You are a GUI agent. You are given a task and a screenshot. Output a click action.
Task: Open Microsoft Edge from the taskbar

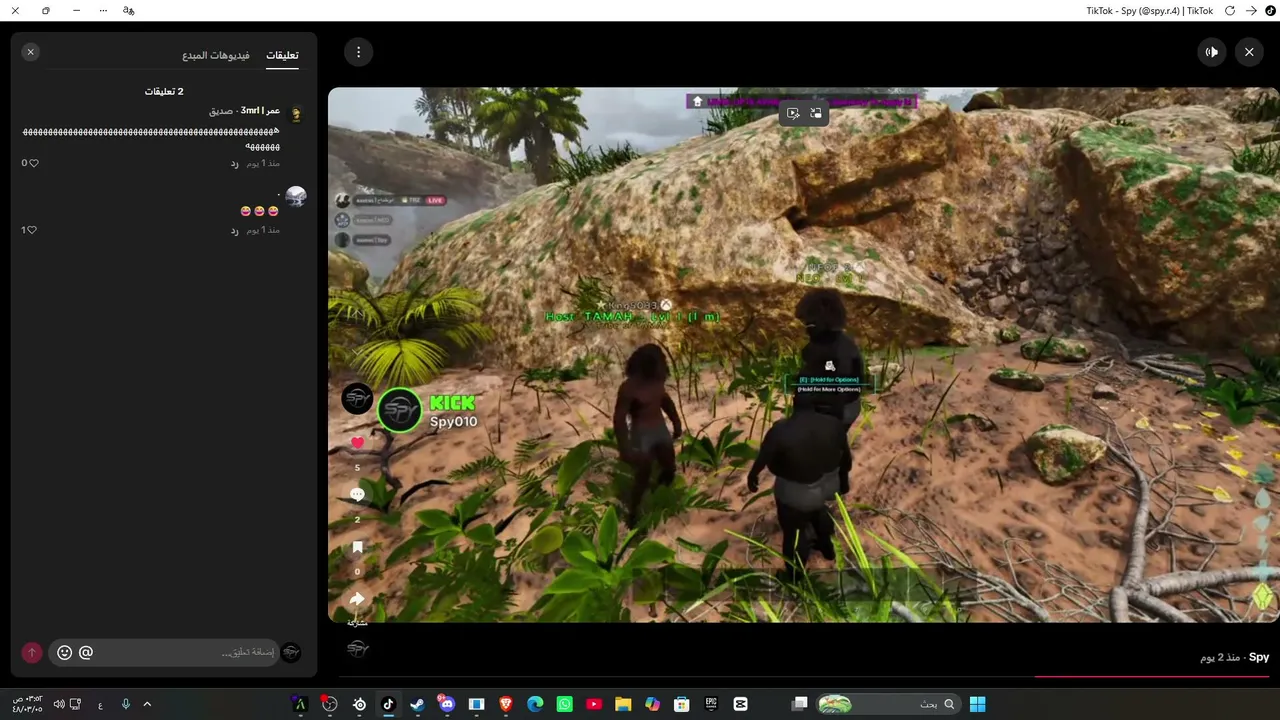click(535, 704)
